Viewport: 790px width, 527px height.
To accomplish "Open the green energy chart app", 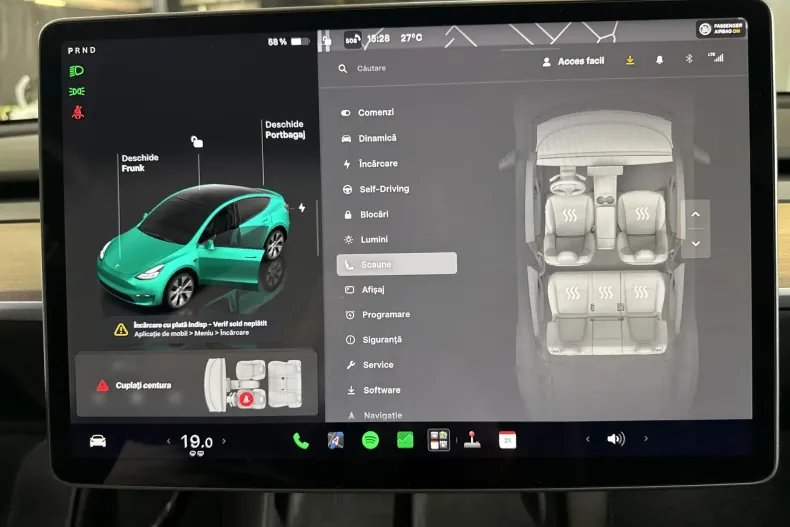I will pyautogui.click(x=405, y=440).
